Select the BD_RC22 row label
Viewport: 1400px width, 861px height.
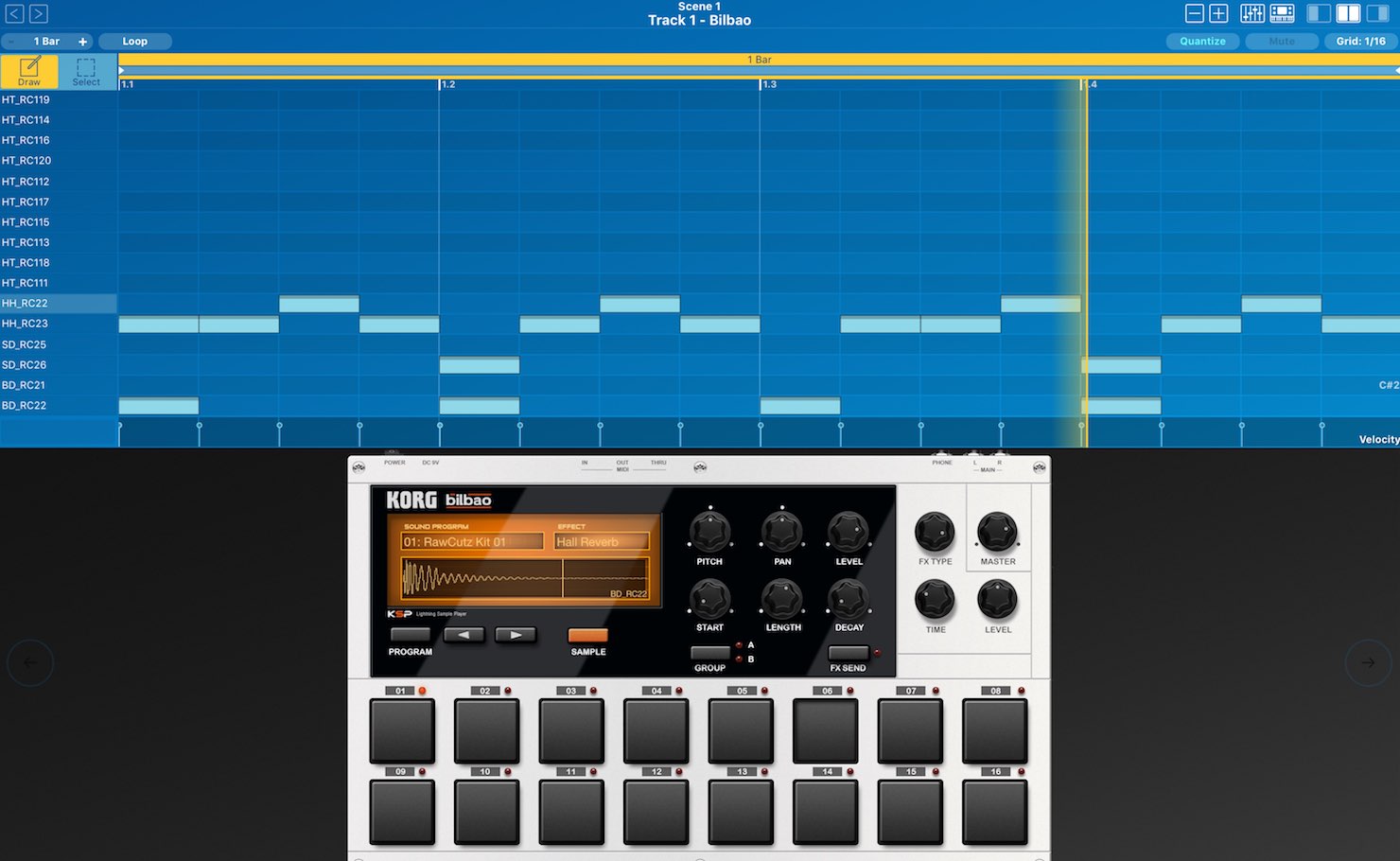pos(24,405)
